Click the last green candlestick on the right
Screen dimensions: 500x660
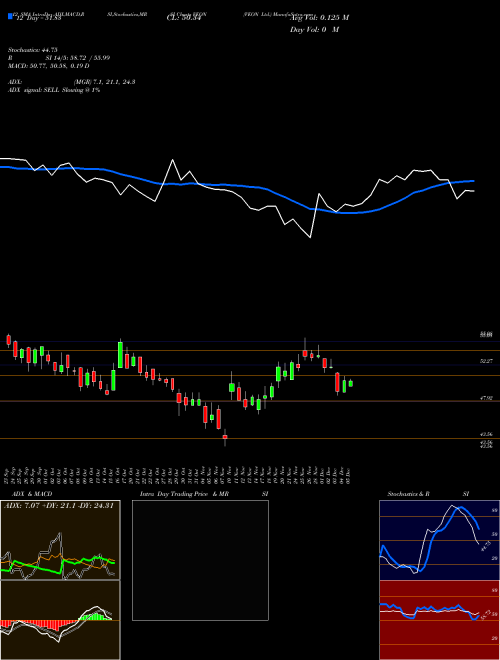[351, 383]
